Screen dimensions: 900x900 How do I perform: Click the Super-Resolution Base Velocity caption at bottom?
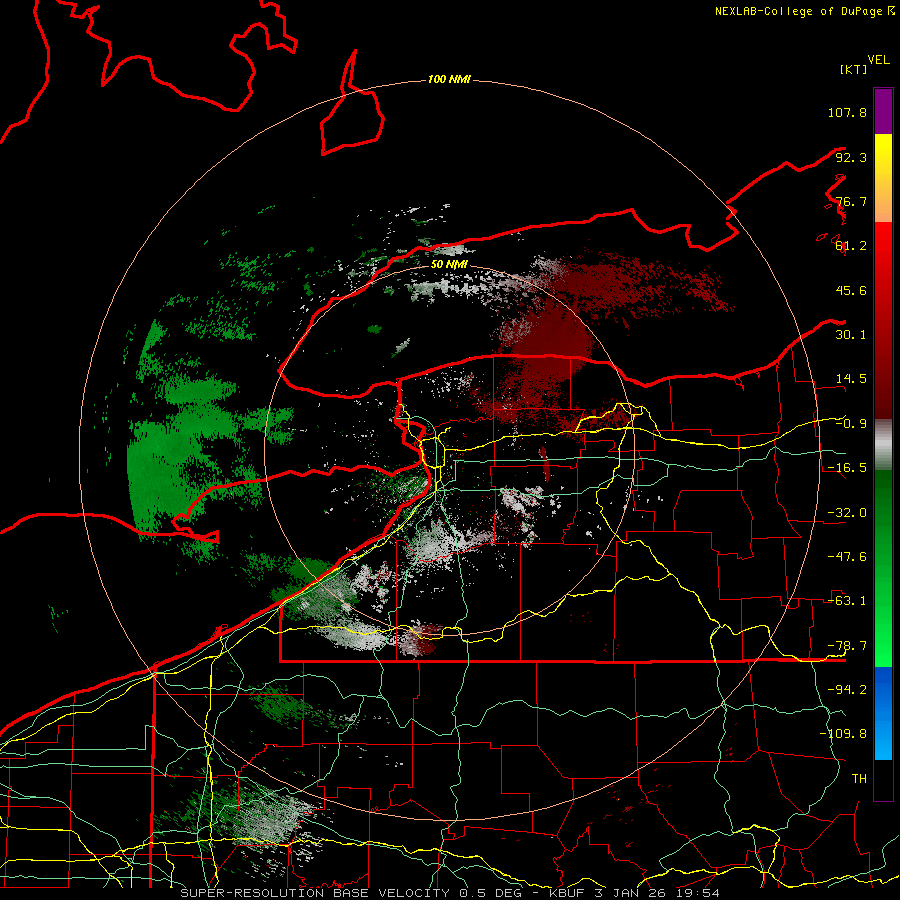point(450,893)
